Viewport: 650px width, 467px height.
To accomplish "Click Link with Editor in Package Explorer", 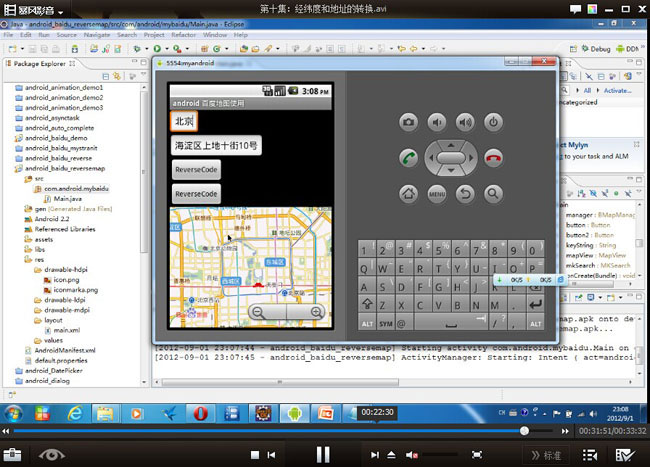I will (x=117, y=76).
